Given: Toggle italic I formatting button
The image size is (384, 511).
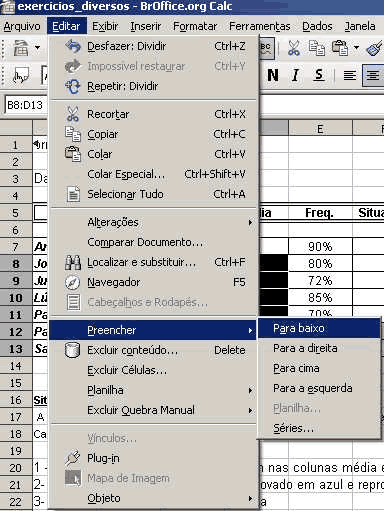Looking at the screenshot, I should (295, 75).
